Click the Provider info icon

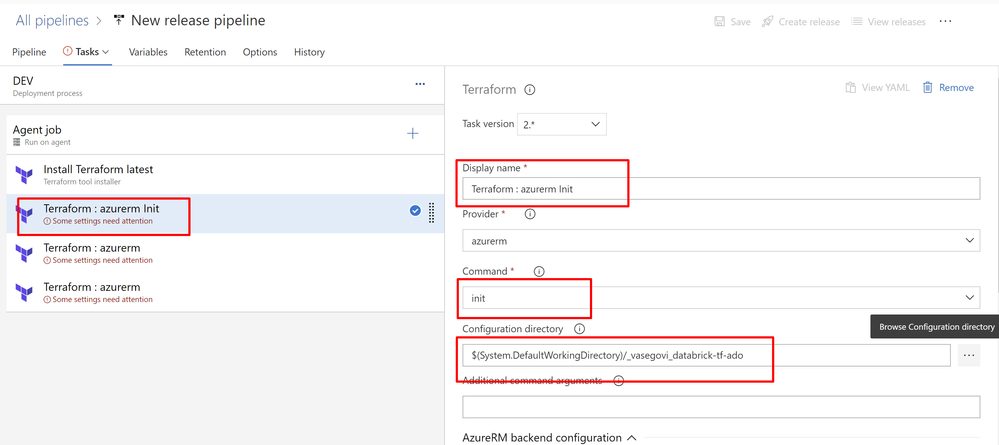click(529, 215)
